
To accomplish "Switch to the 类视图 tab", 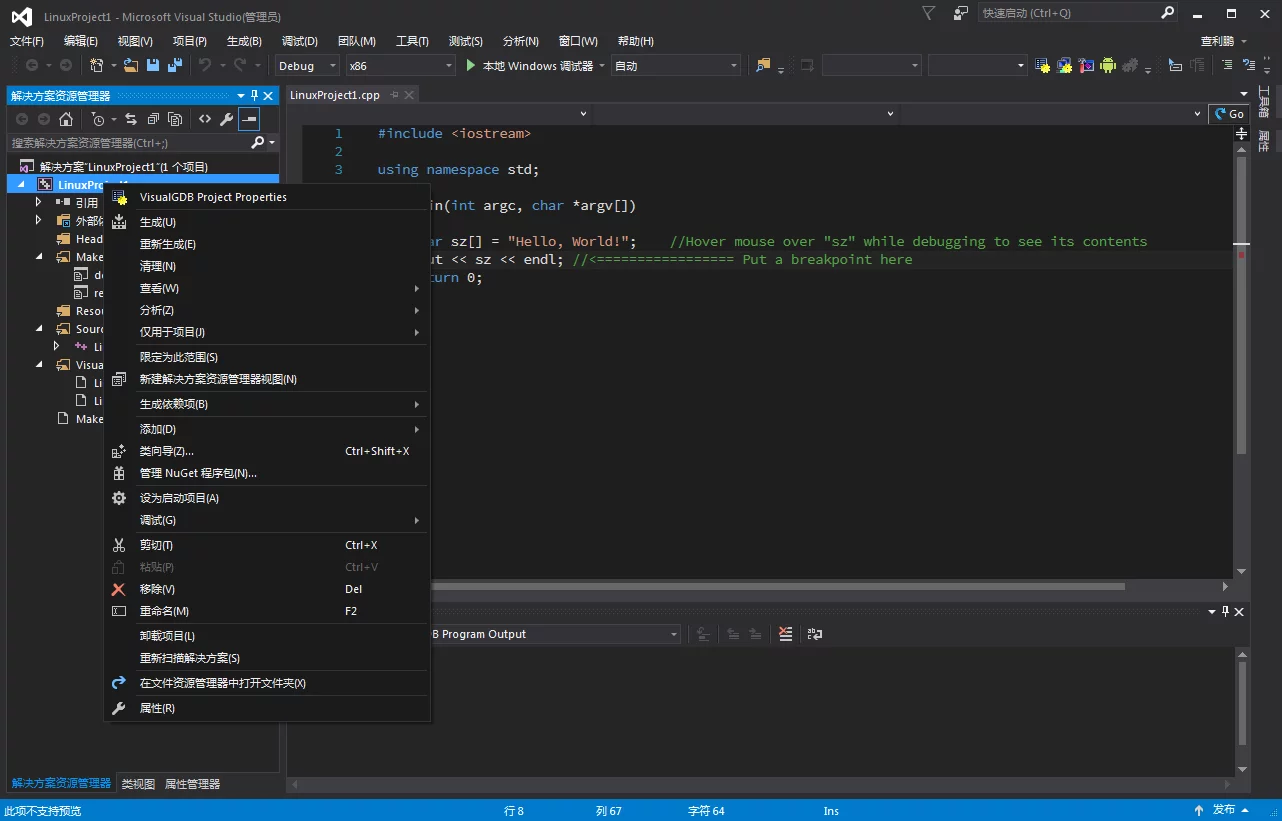I will click(x=138, y=784).
